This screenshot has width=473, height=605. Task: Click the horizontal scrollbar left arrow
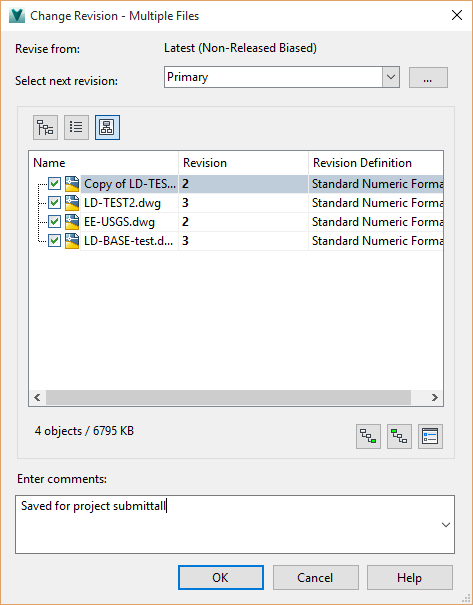coord(37,397)
